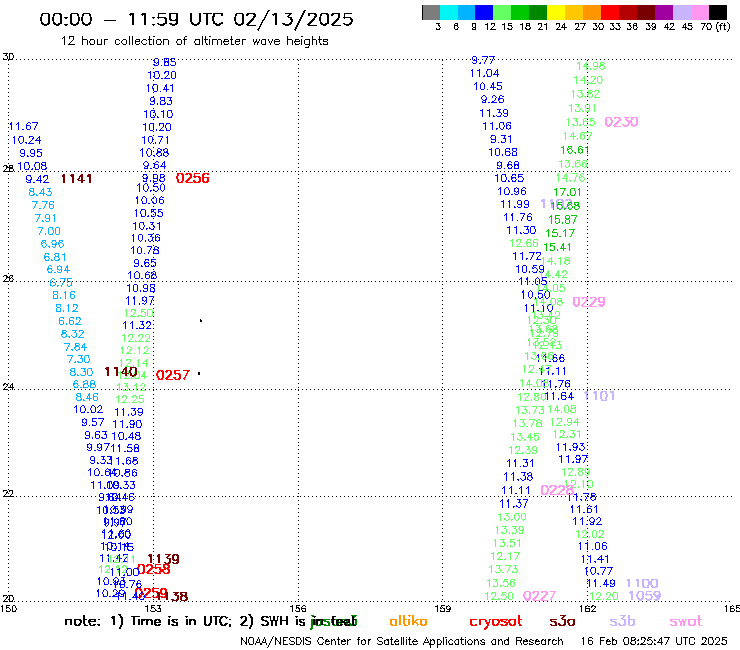Click the wave height value '9.42'

click(37, 179)
